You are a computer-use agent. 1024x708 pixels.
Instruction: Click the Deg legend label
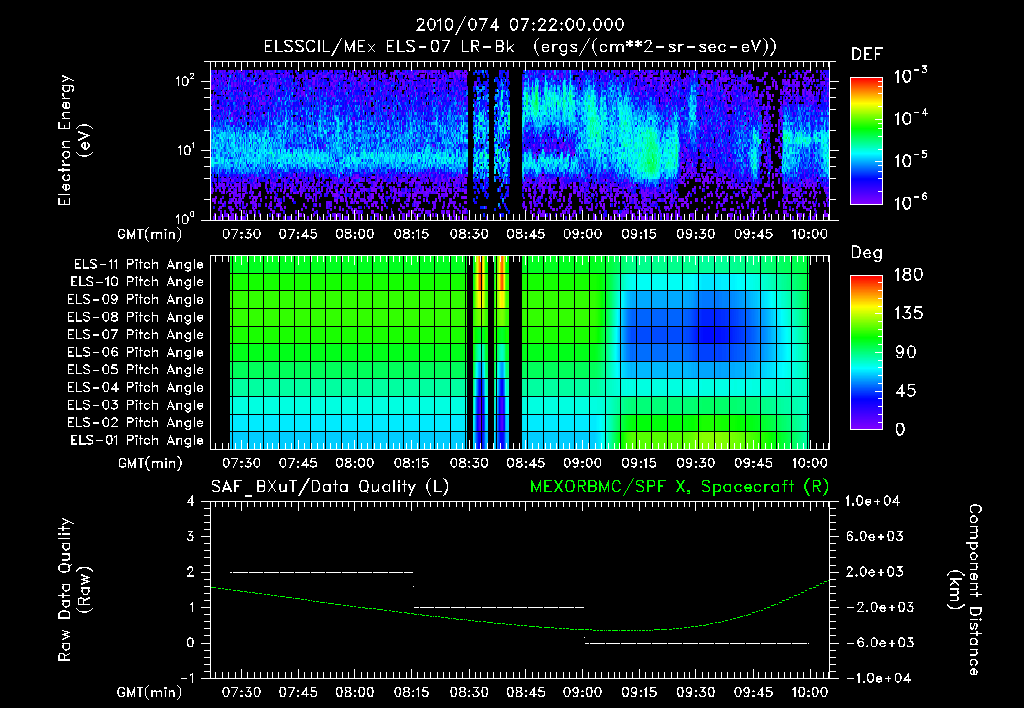tap(867, 253)
